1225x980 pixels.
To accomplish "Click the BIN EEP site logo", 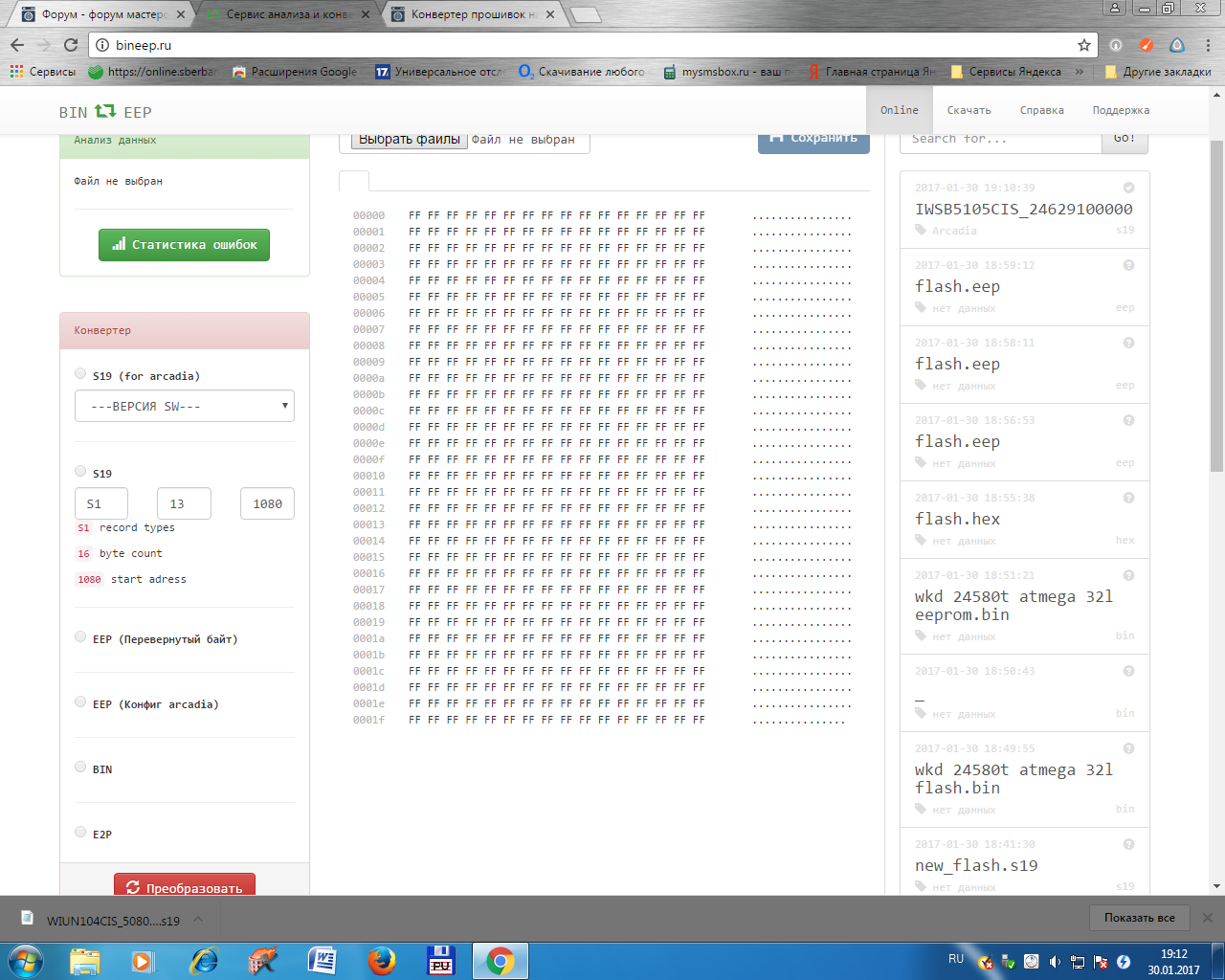I will coord(105,112).
